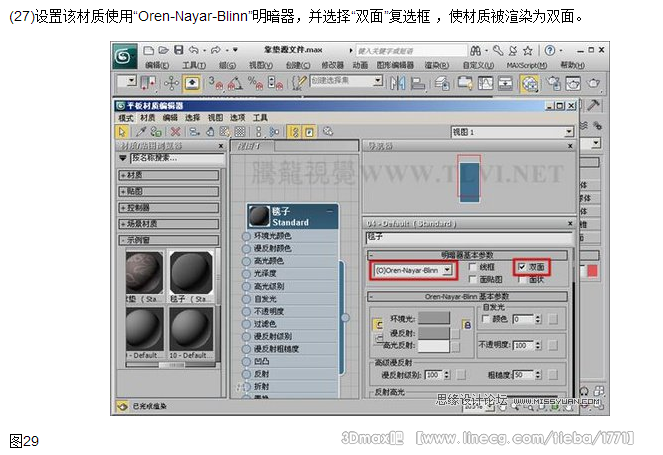Select the 毯子 sample sphere thumbnail
This screenshot has width=663, height=455.
191,273
